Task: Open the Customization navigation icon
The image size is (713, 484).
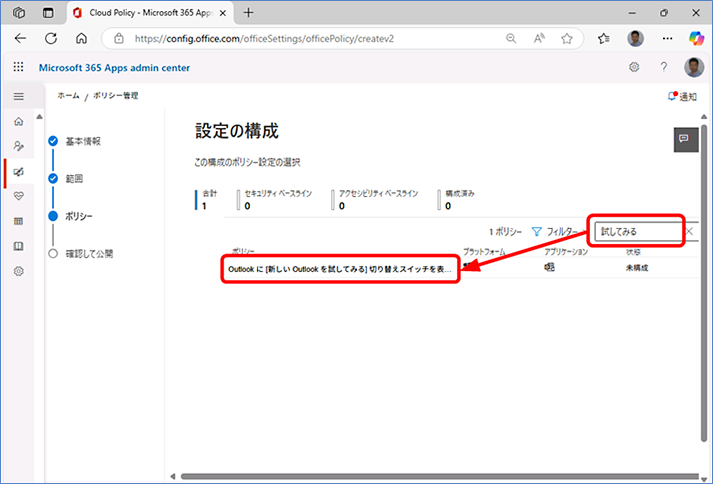Action: coord(19,171)
